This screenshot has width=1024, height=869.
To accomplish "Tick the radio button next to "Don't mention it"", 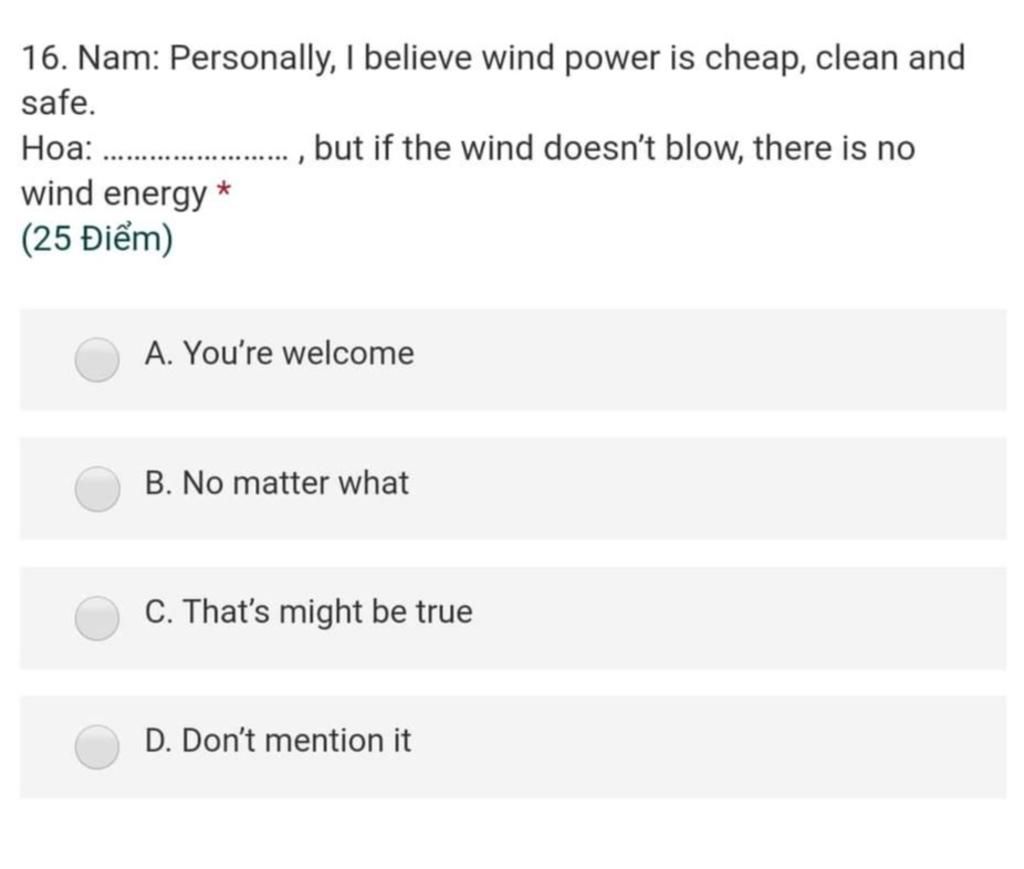I will tap(97, 746).
